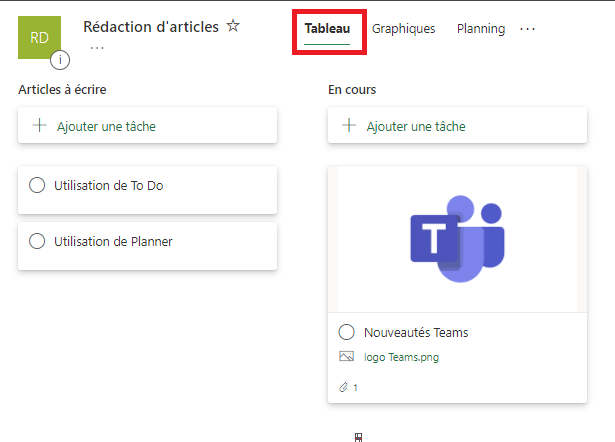Switch to the Planning tab

481,29
